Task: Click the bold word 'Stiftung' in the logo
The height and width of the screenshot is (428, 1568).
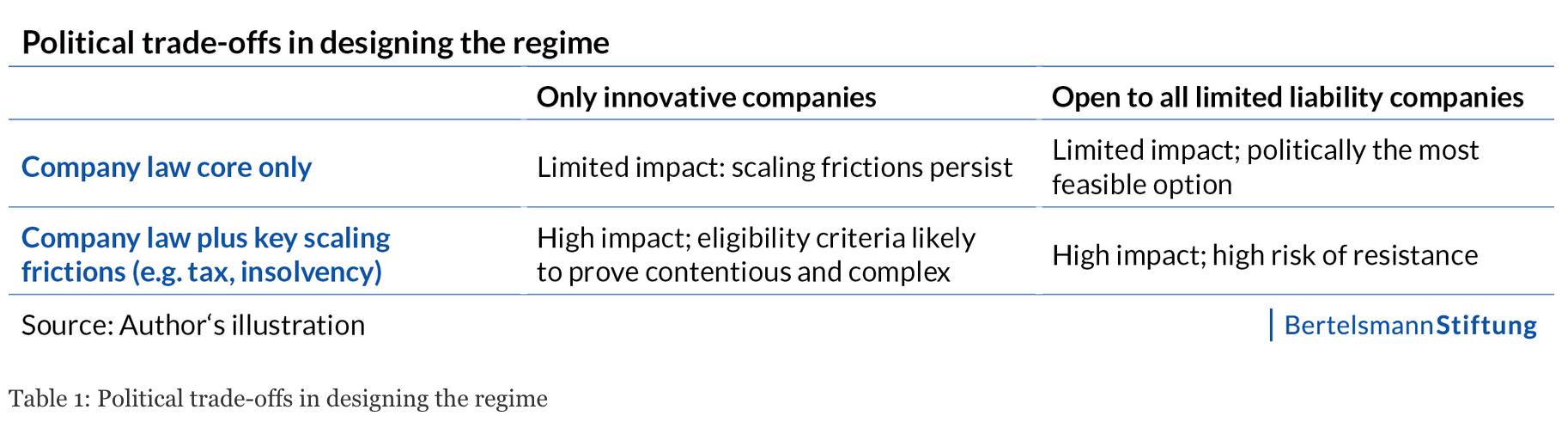Action: [1486, 325]
